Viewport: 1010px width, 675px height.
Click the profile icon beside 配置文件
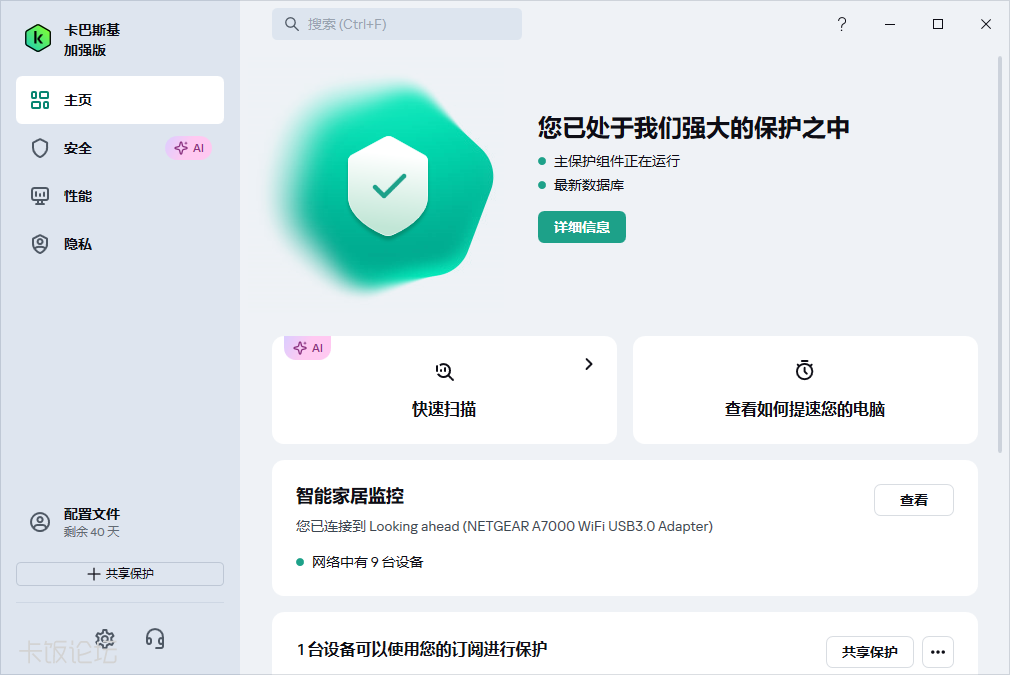40,522
